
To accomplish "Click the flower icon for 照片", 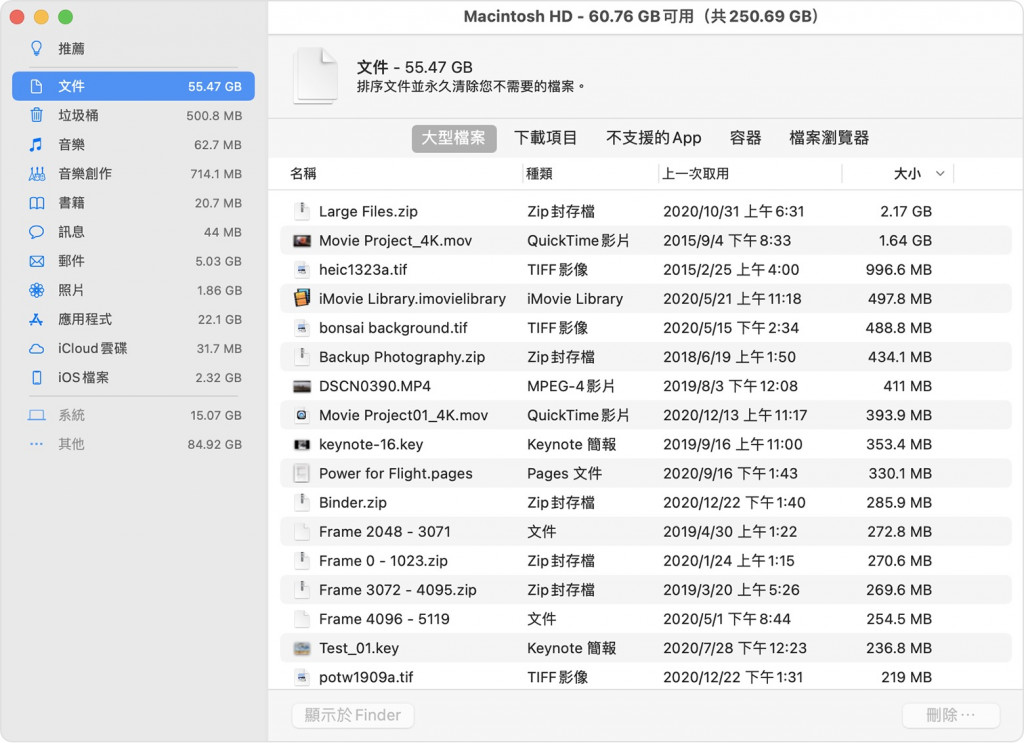I will pyautogui.click(x=37, y=290).
